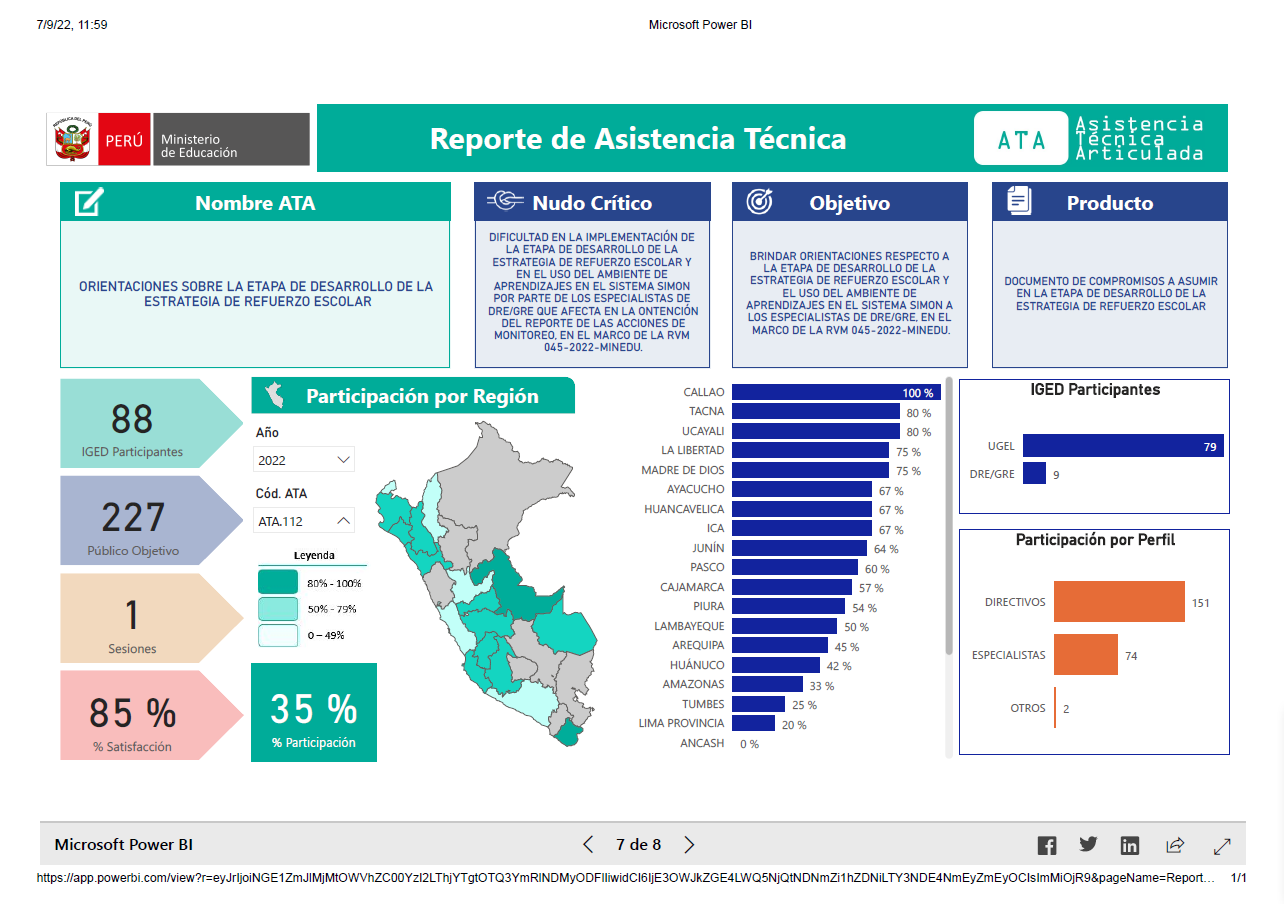Select the CAJAMARCA bar
The width and height of the screenshot is (1284, 904).
point(792,587)
